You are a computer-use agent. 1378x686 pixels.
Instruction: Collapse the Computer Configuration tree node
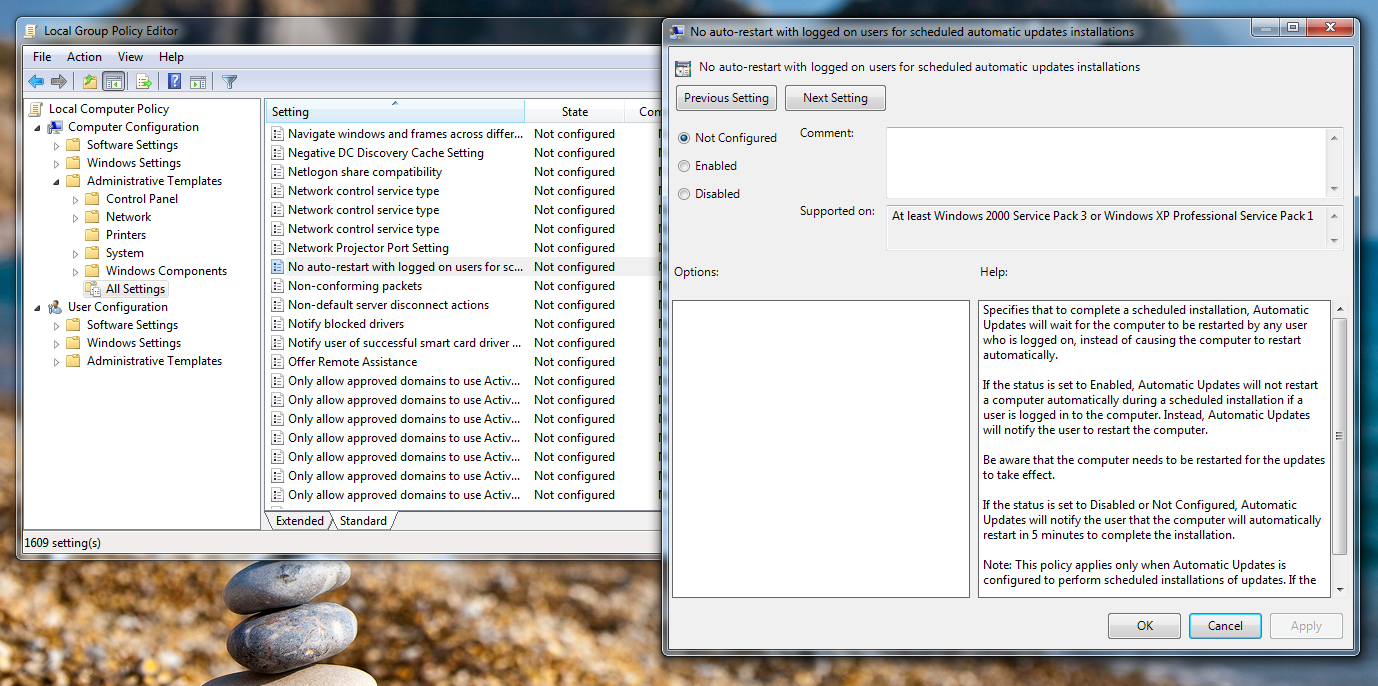pyautogui.click(x=38, y=127)
